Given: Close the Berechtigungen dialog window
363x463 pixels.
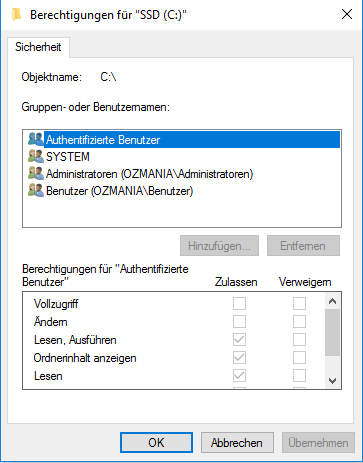Looking at the screenshot, I should click(347, 14).
